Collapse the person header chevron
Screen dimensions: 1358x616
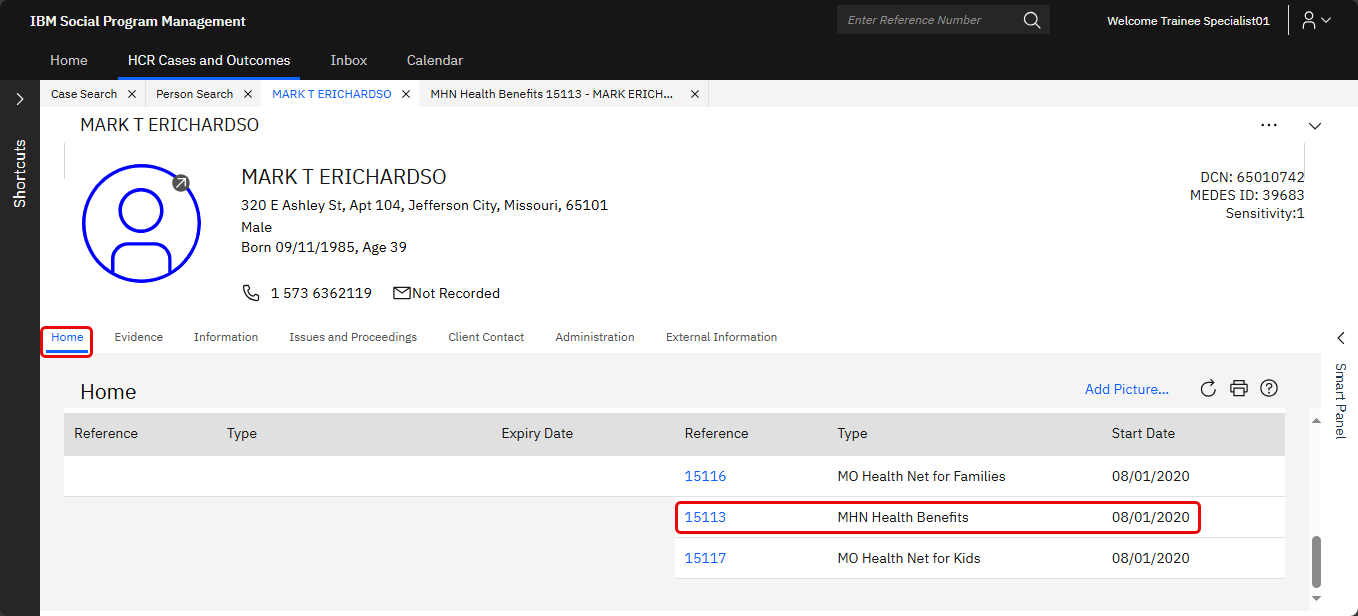pyautogui.click(x=1315, y=126)
